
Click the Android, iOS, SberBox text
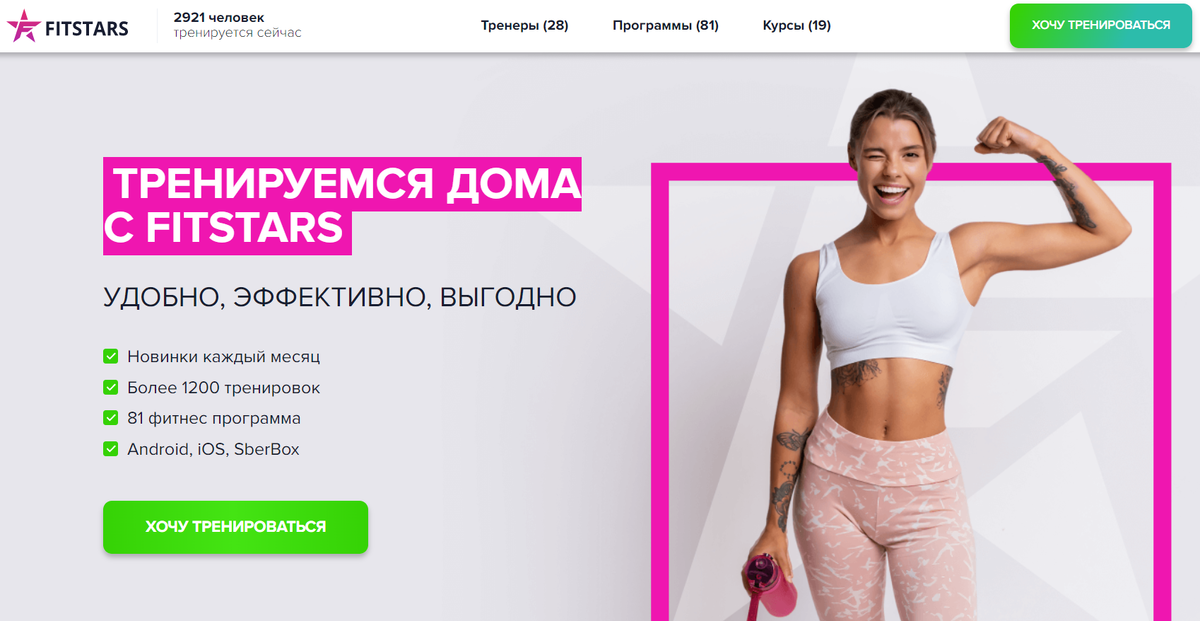[213, 449]
